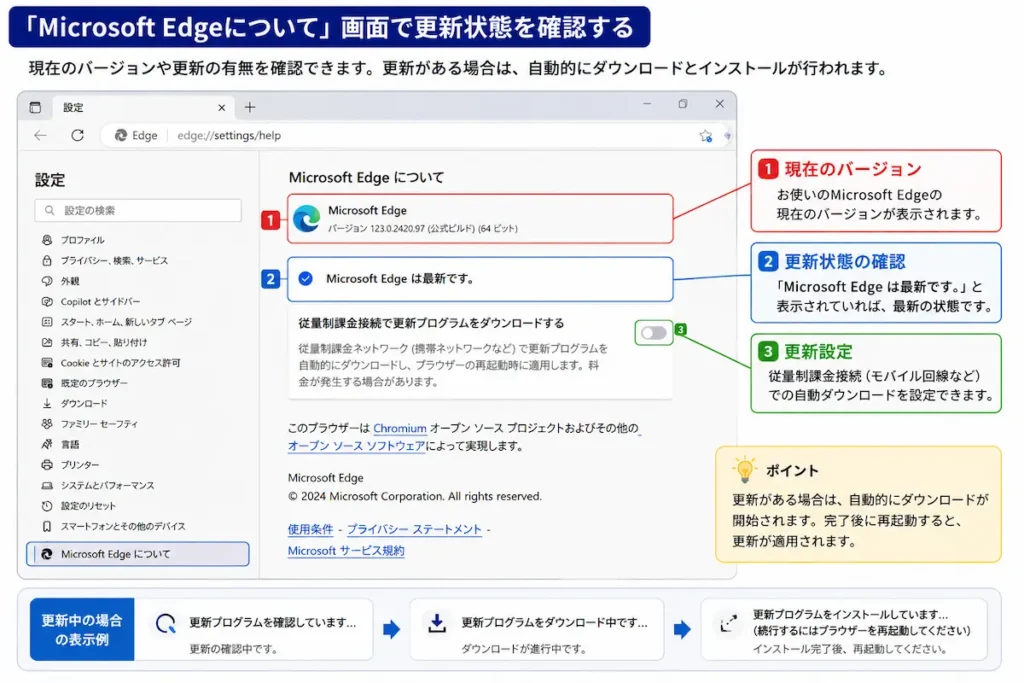This screenshot has height=683, width=1024.
Task: Click the download icon in 更新プログラムをダウンロード中です example
Action: click(437, 624)
